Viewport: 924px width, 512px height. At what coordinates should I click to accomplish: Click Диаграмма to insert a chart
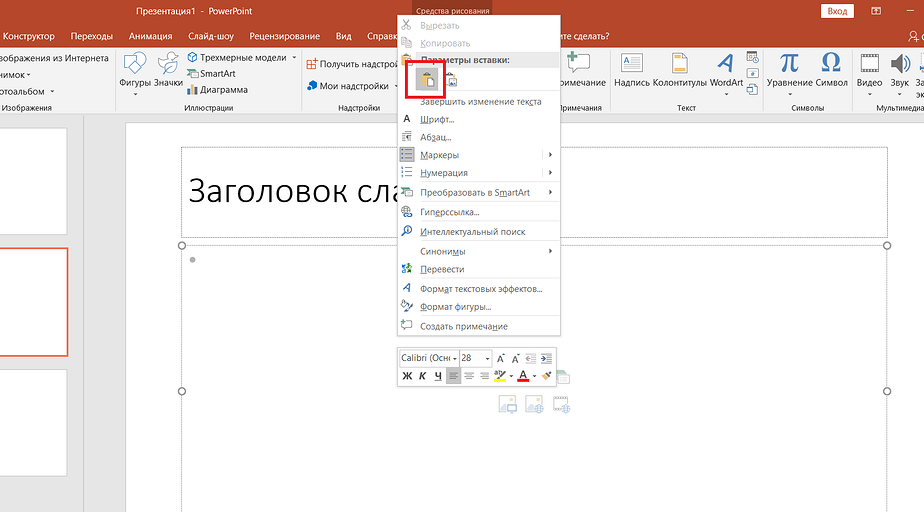tap(223, 89)
